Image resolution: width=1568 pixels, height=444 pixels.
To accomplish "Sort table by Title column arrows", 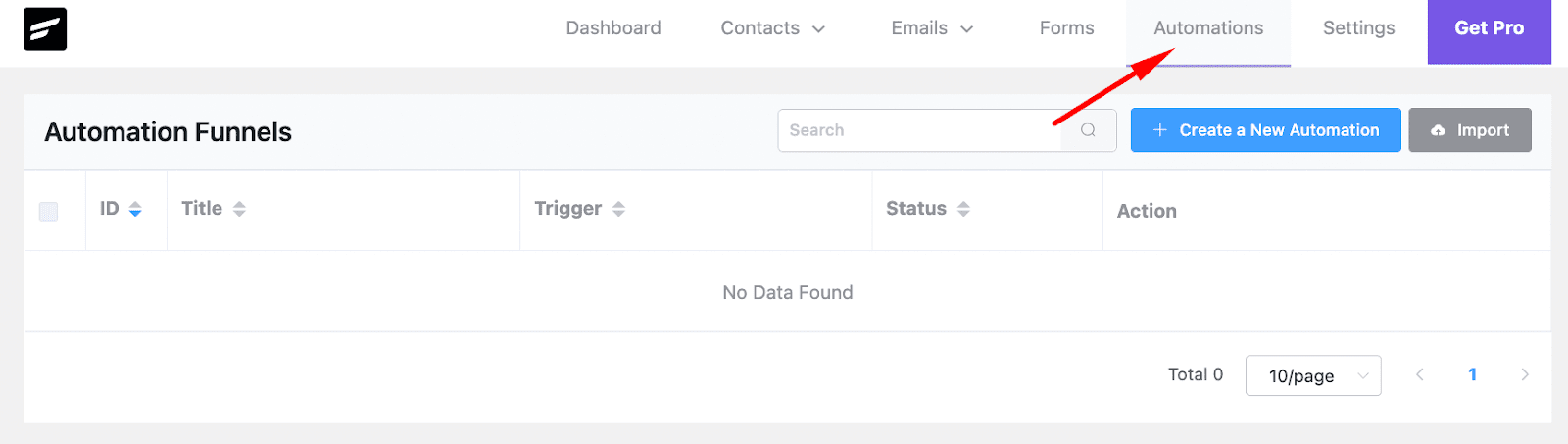I will tap(239, 209).
